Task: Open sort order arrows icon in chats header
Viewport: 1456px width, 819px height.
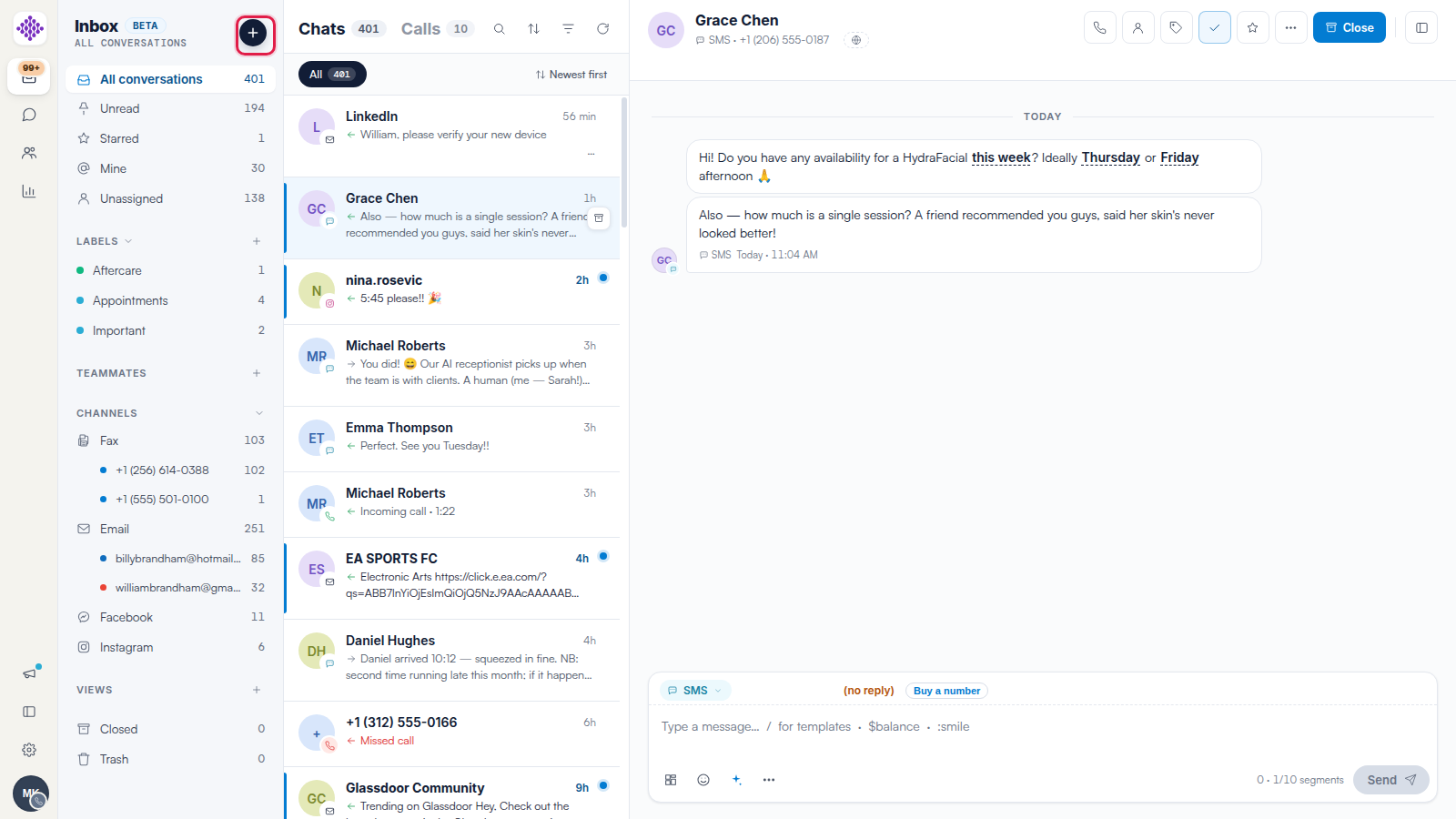Action: (533, 29)
